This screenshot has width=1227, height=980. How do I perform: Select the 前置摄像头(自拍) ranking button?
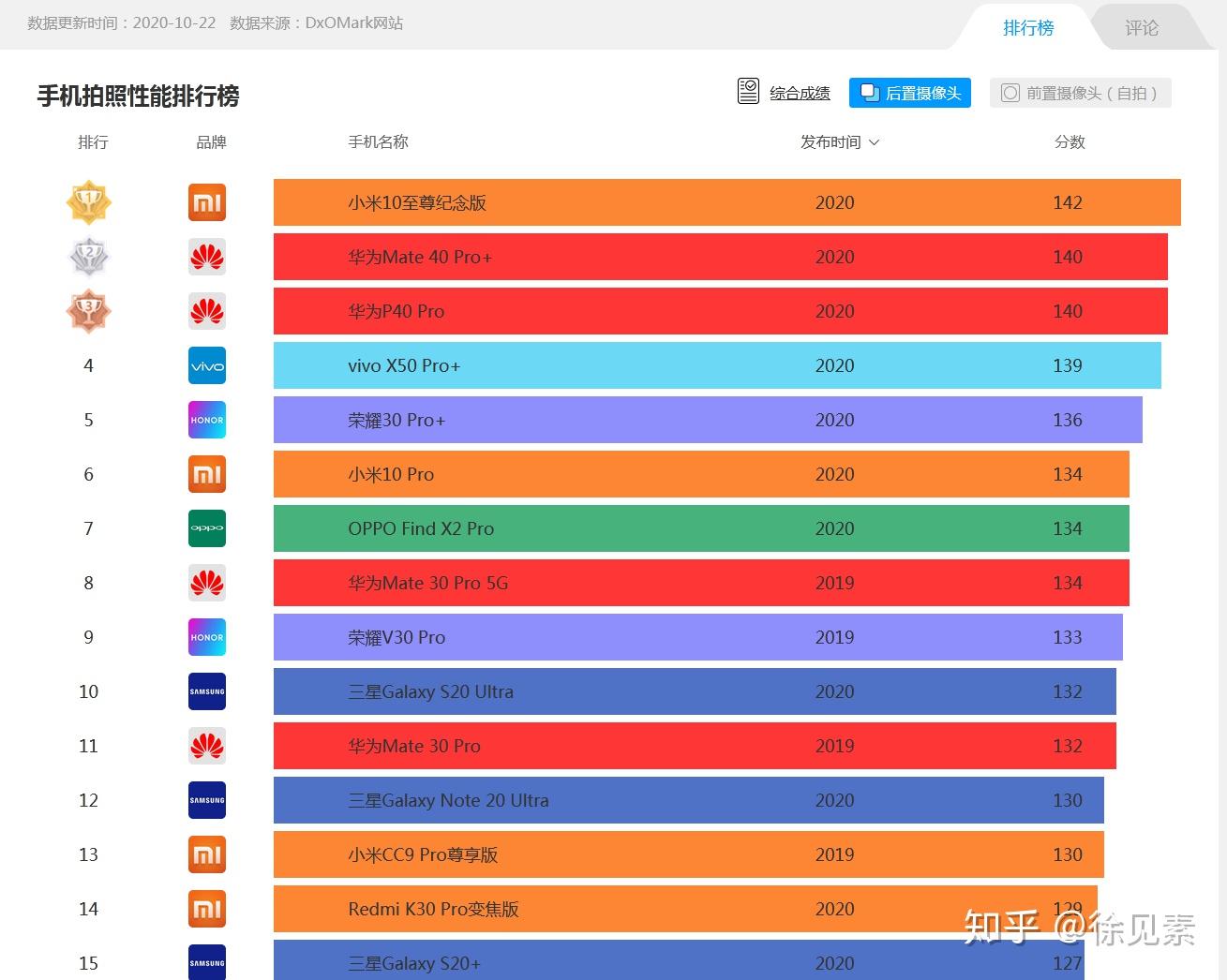pos(1081,93)
